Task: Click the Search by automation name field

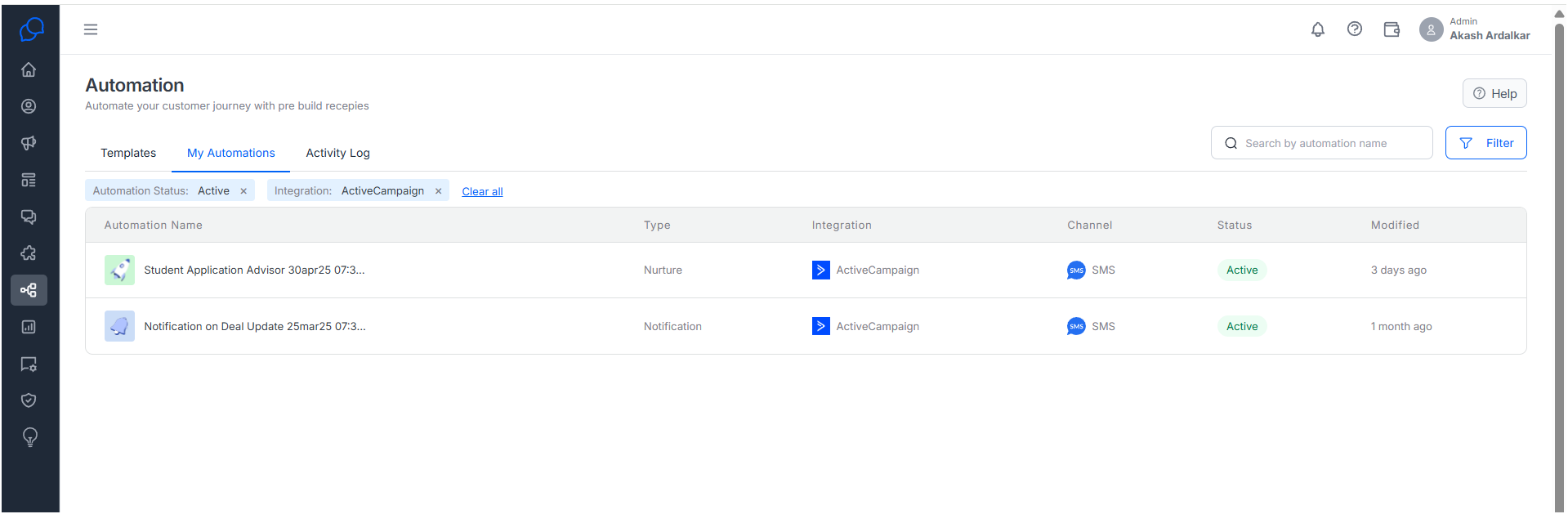Action: [x=1321, y=143]
